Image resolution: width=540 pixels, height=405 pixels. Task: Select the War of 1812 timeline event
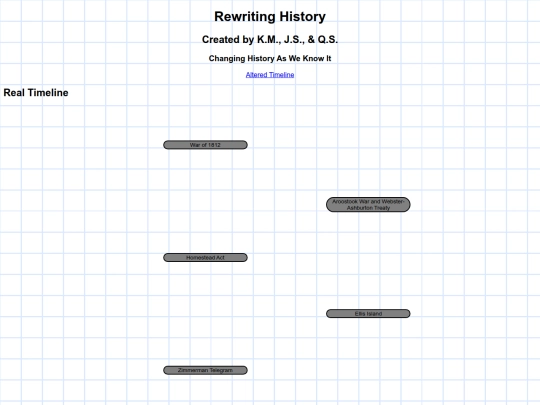tap(205, 145)
